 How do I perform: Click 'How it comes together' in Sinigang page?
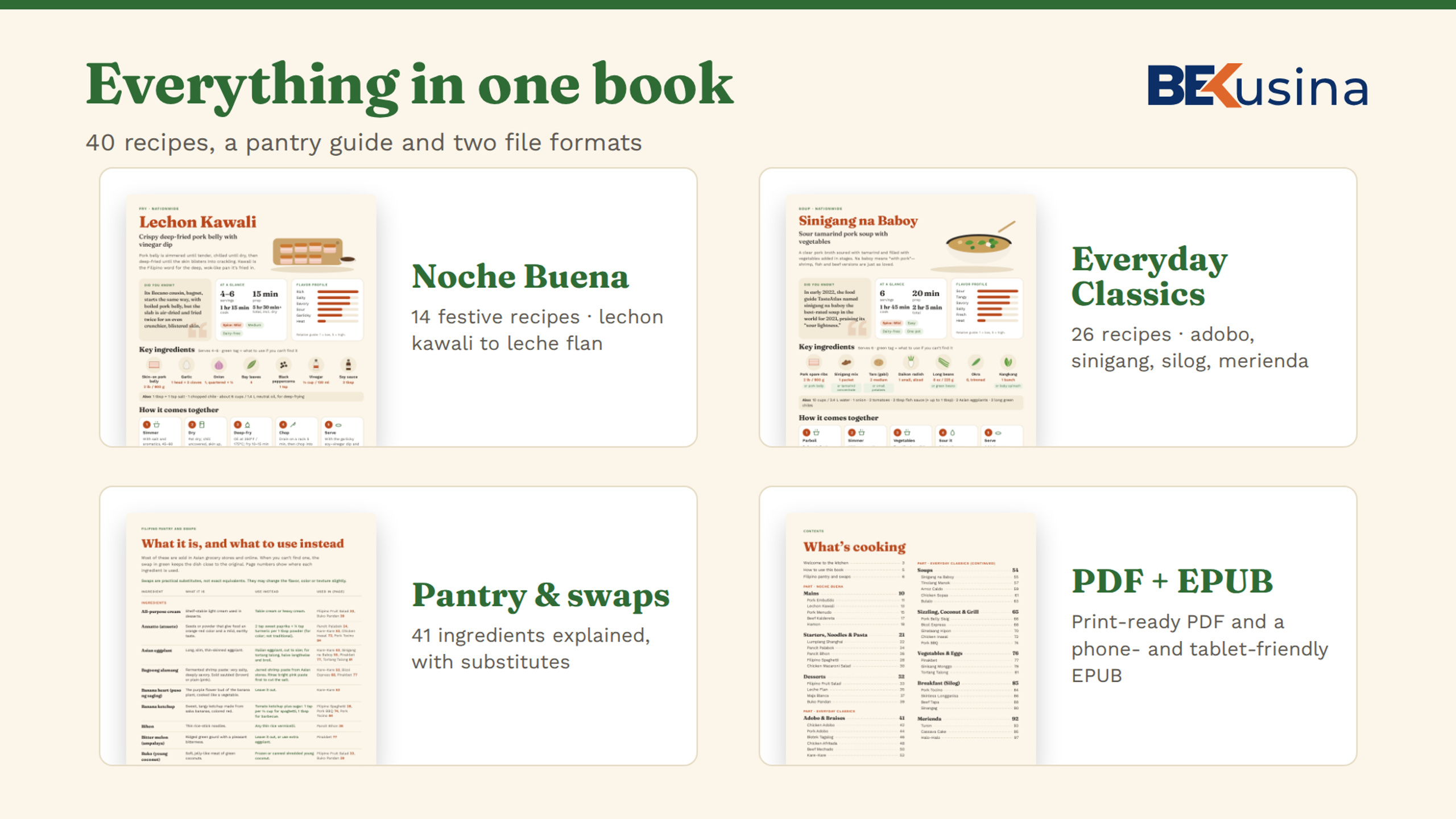click(x=838, y=417)
